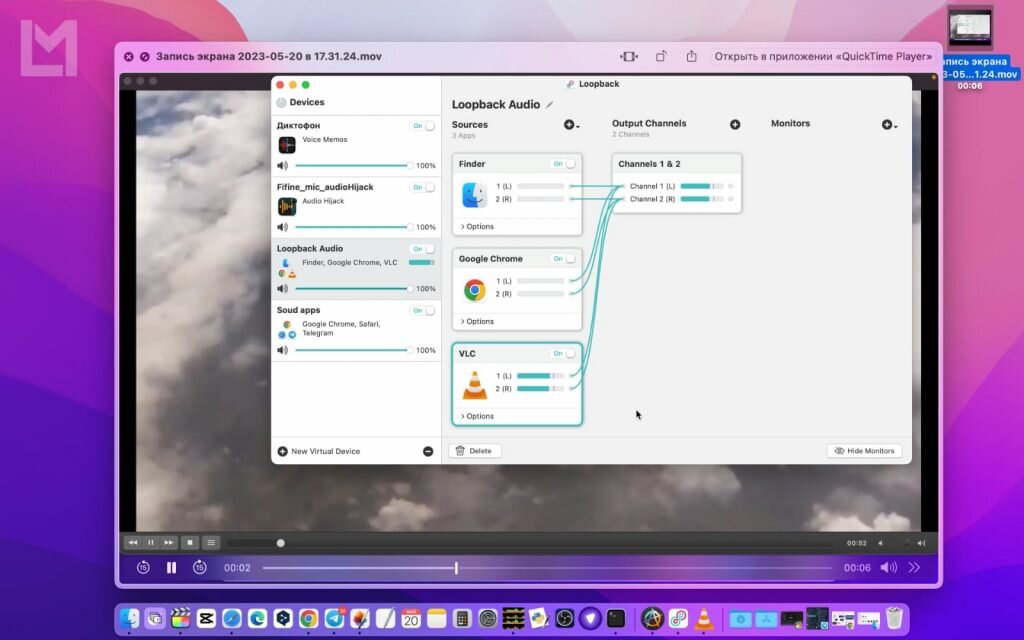This screenshot has width=1024, height=640.
Task: Click the rename pencil beside Loopback Audio title
Action: 550,104
